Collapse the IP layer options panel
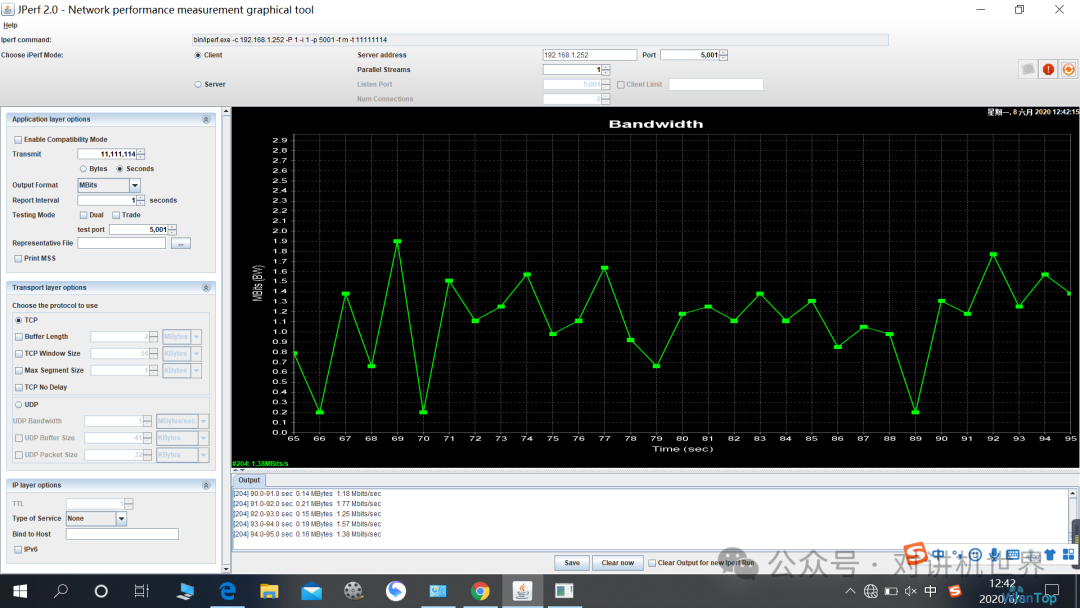 pos(206,485)
